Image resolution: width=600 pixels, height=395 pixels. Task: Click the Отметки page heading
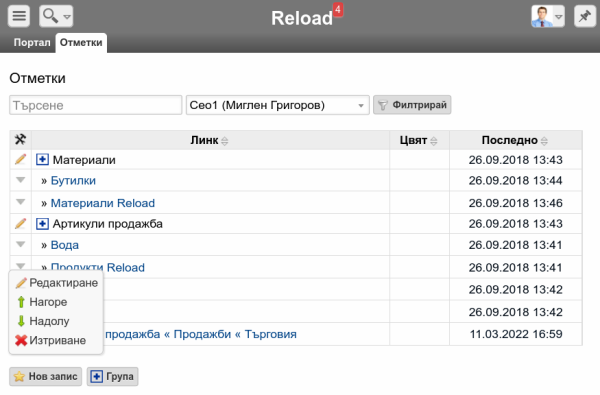pyautogui.click(x=38, y=78)
